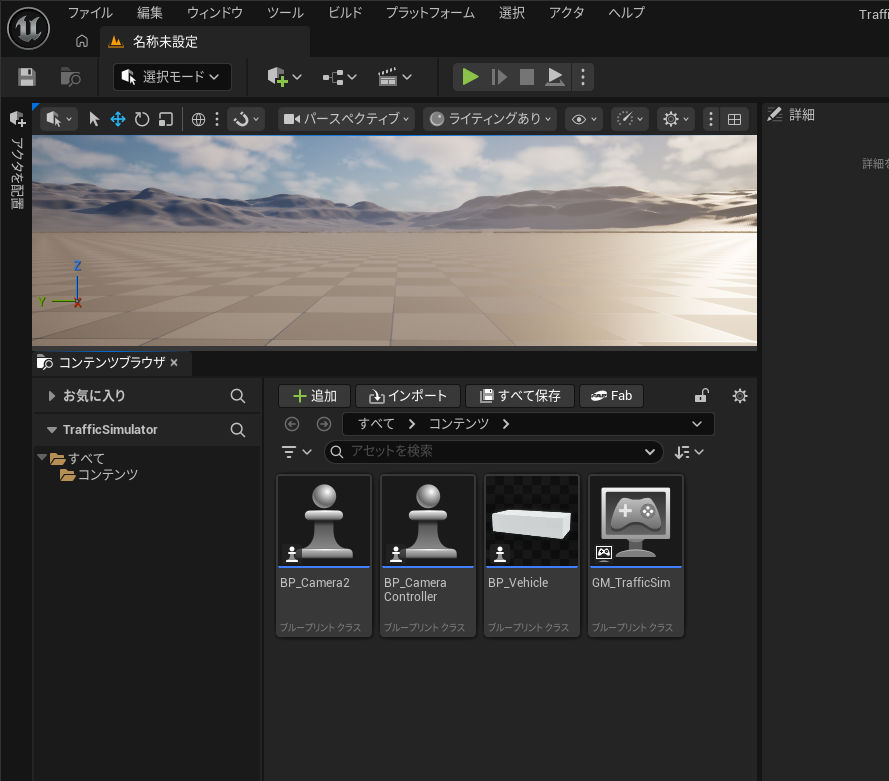Click the browse content folder icon
Image resolution: width=889 pixels, height=781 pixels.
(70, 77)
